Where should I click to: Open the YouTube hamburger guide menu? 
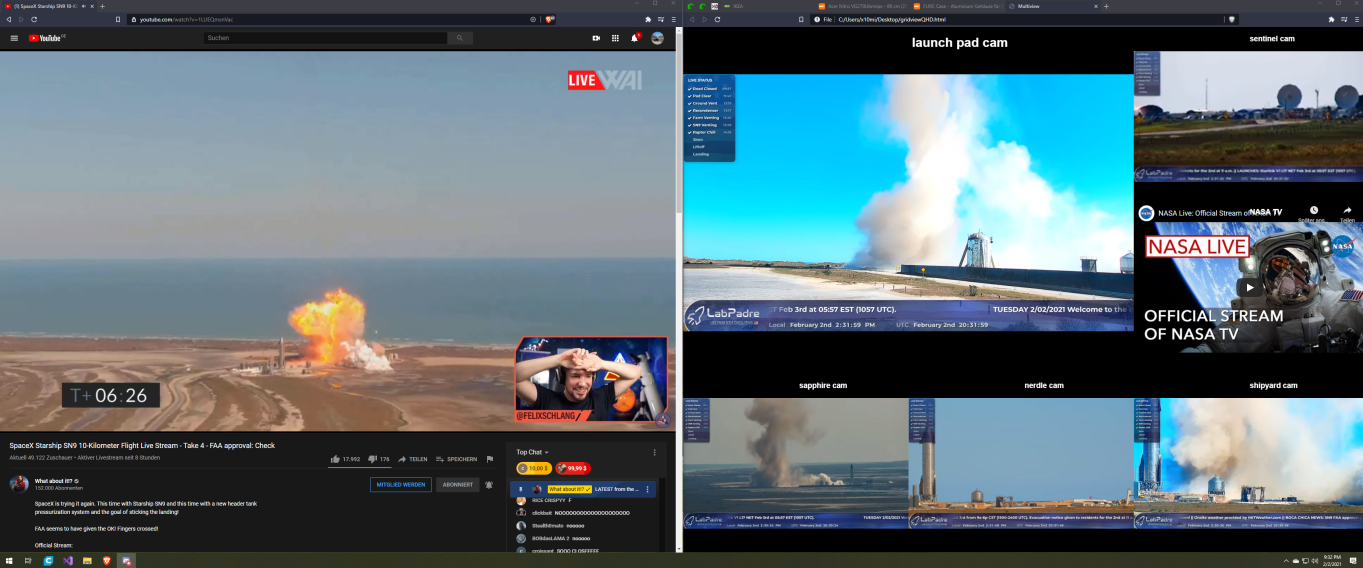(14, 38)
